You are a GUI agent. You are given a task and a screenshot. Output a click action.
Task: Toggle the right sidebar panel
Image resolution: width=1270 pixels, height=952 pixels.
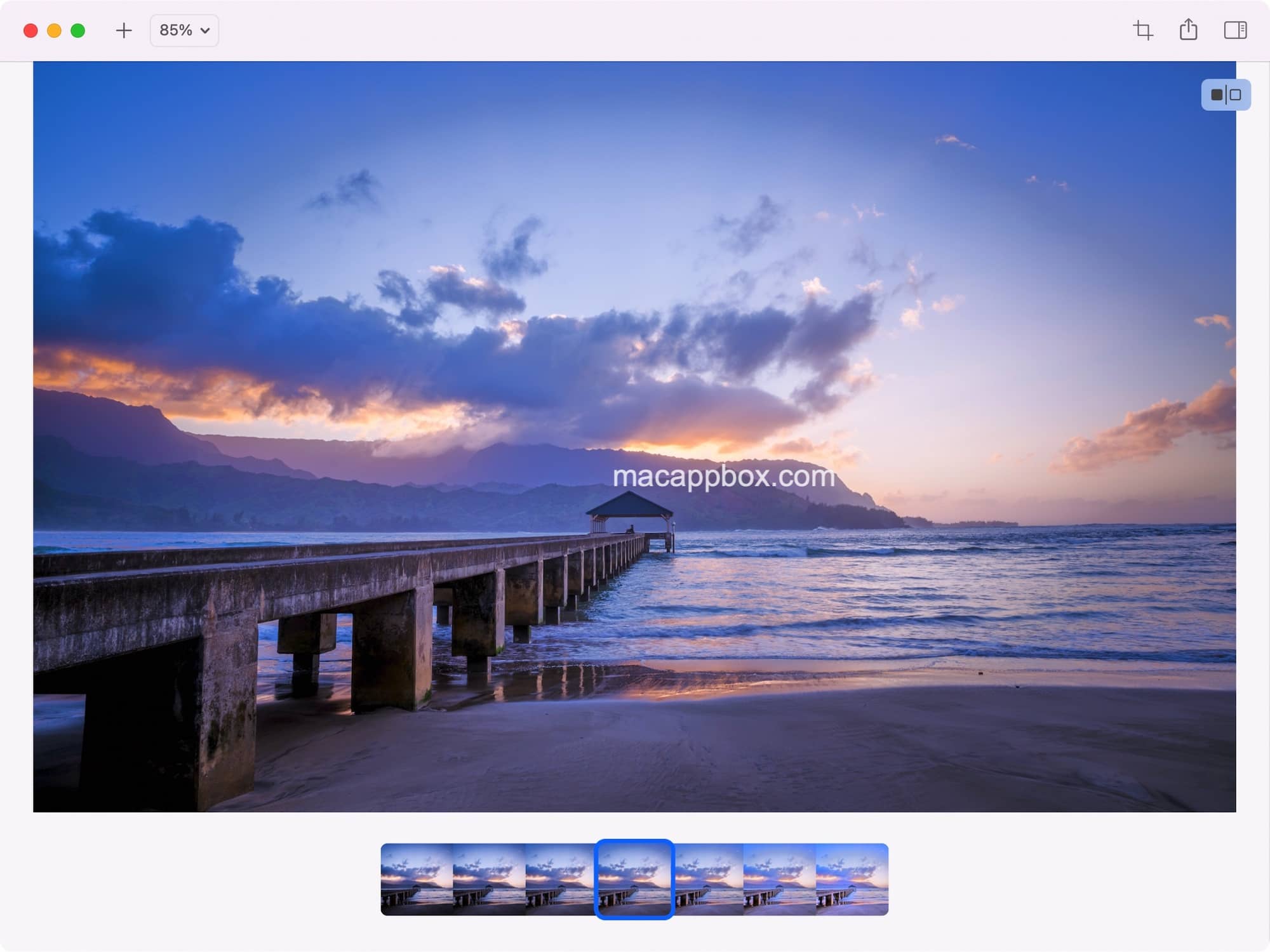pyautogui.click(x=1235, y=30)
